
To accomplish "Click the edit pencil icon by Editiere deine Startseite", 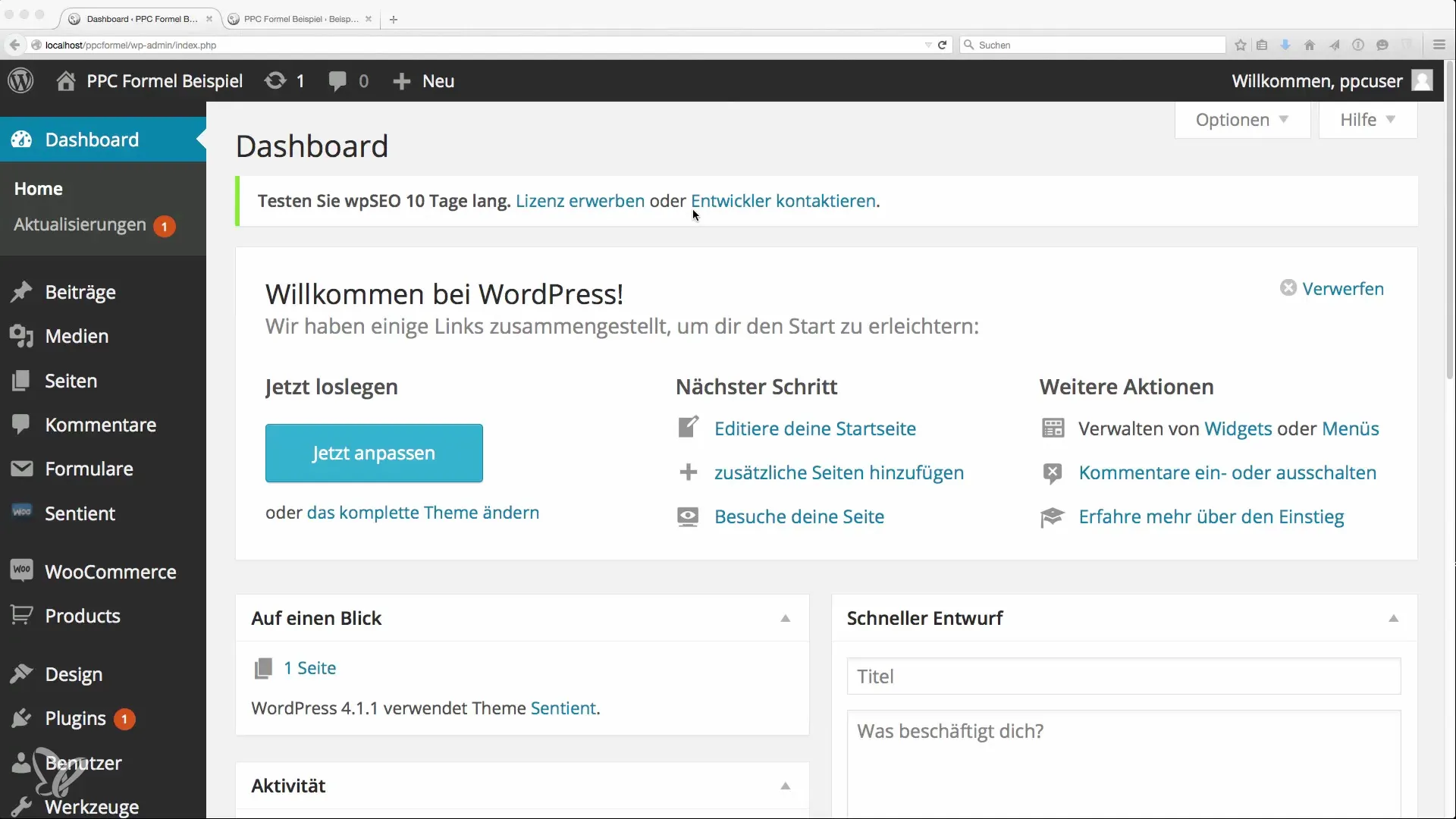I will tap(688, 427).
